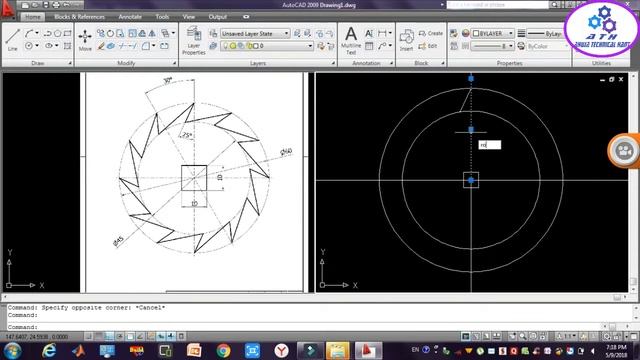This screenshot has width=640, height=360.
Task: Choose the Explode tool in Modify panel
Action: [111, 46]
